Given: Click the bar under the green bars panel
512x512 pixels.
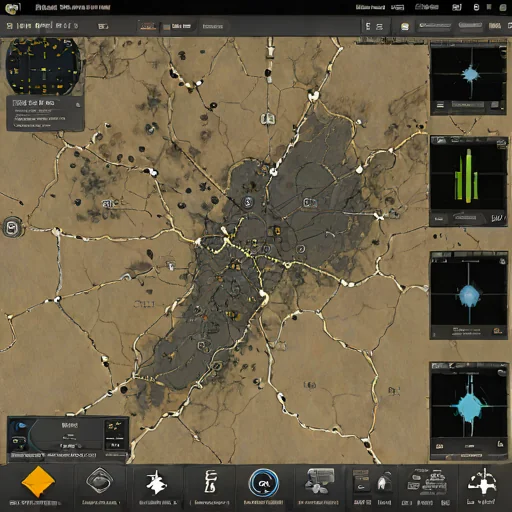Looking at the screenshot, I should pos(466,218).
